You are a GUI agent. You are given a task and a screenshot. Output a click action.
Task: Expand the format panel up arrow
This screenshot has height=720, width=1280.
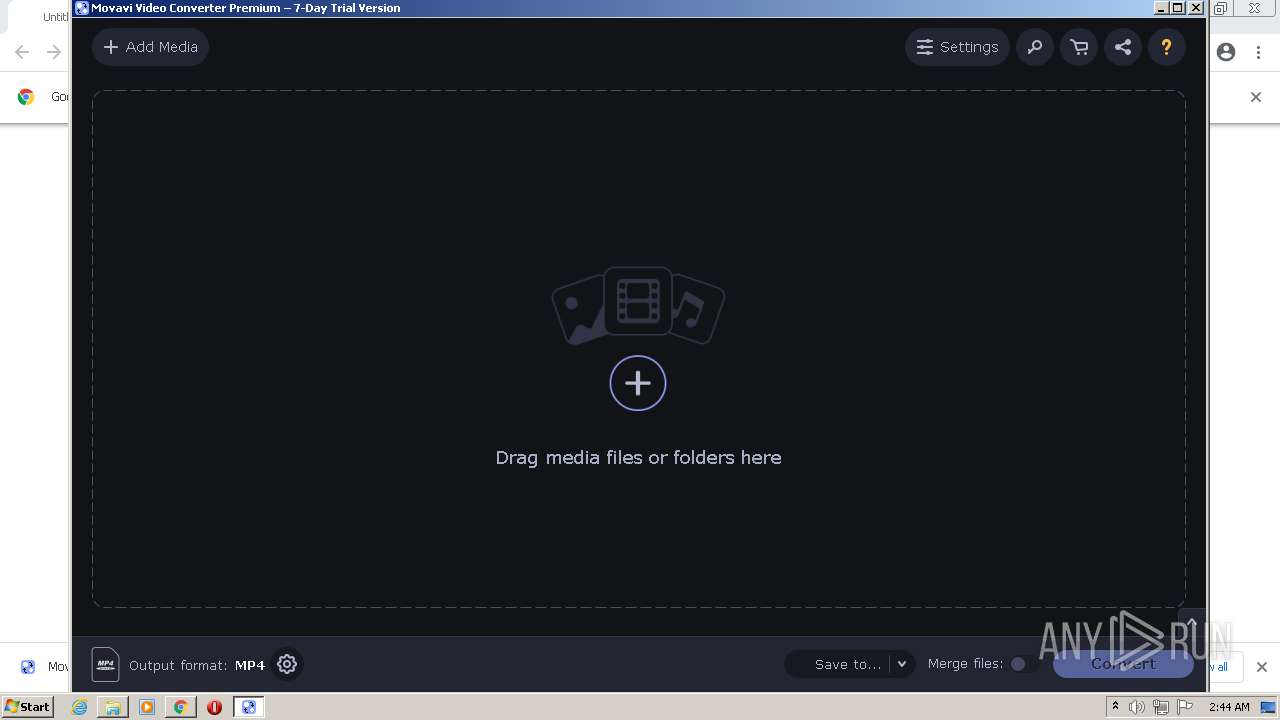[1192, 624]
